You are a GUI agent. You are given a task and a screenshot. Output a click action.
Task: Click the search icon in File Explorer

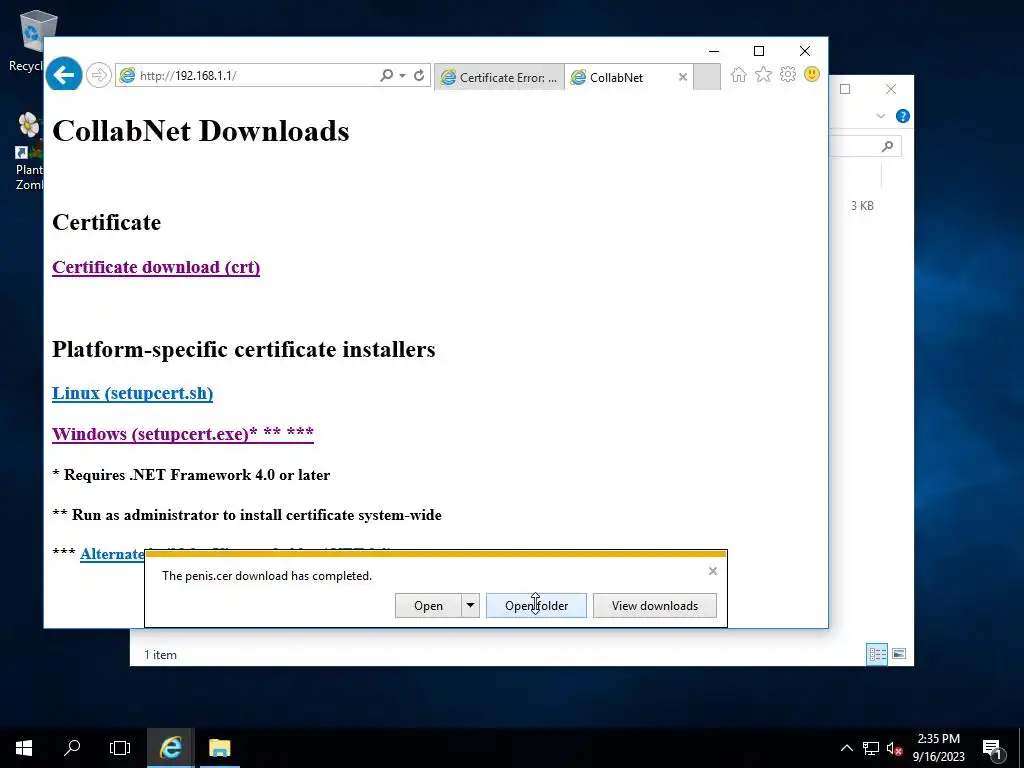tap(887, 146)
